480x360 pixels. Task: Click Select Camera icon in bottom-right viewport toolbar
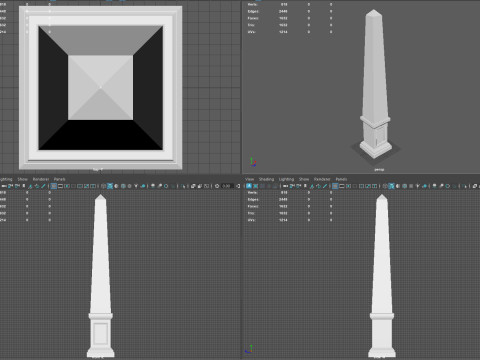(285, 186)
